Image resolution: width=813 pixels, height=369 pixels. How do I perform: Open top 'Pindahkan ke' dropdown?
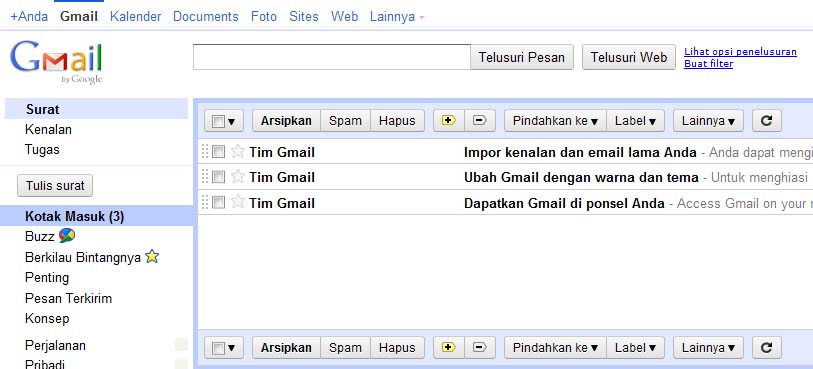click(x=555, y=121)
